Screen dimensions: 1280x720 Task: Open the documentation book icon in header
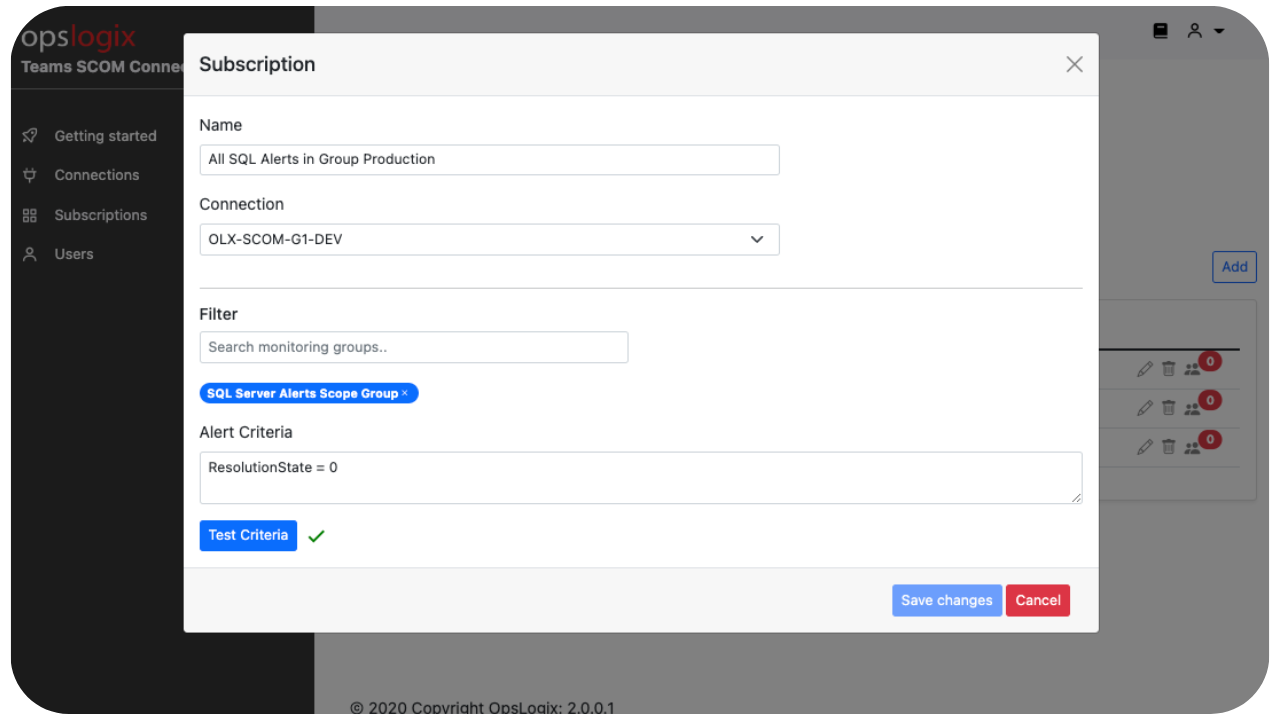(x=1160, y=30)
